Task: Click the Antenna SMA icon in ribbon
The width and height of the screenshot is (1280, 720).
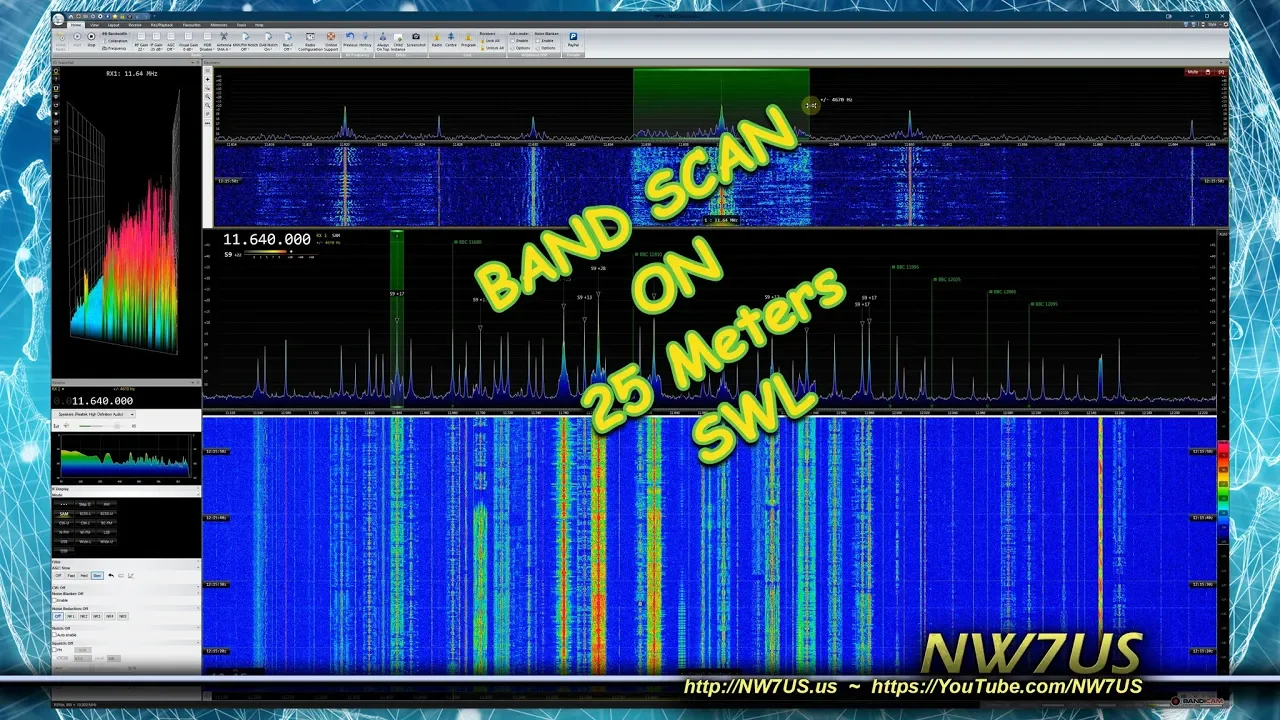Action: 223,39
